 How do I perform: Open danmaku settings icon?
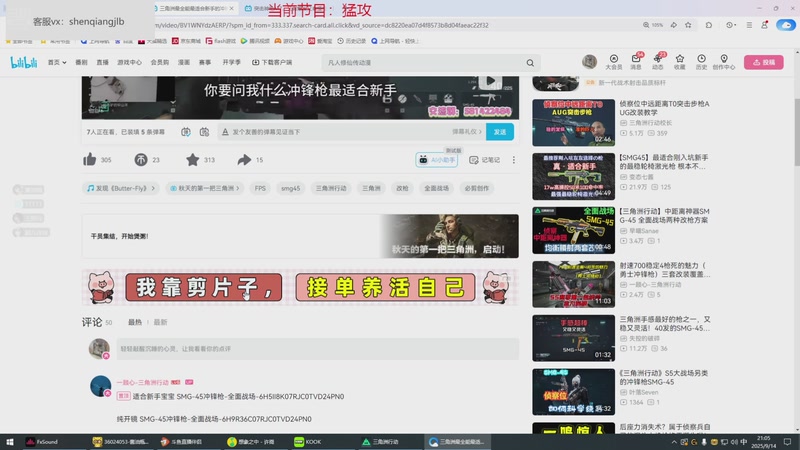(204, 132)
